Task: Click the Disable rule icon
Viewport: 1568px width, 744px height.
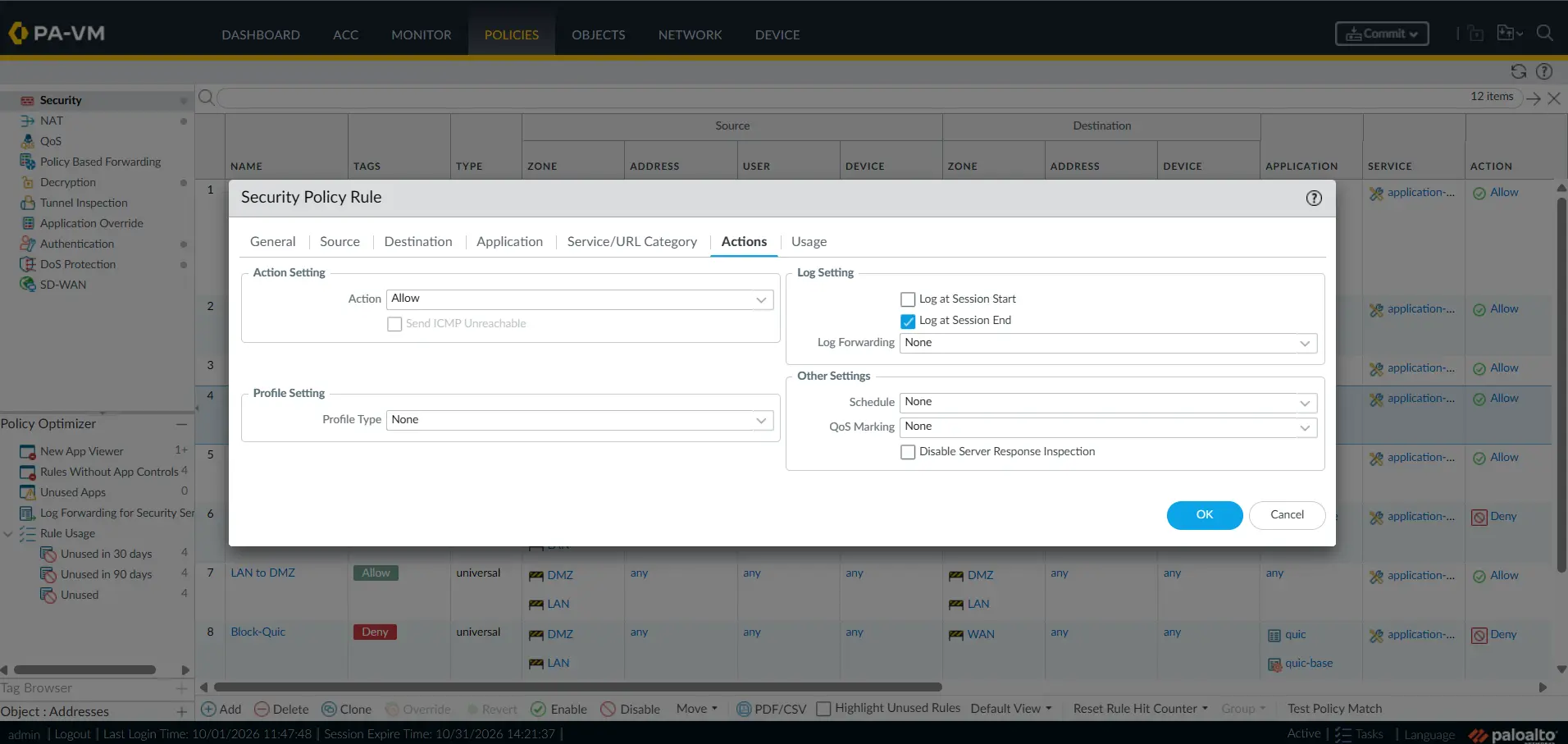Action: pos(608,709)
